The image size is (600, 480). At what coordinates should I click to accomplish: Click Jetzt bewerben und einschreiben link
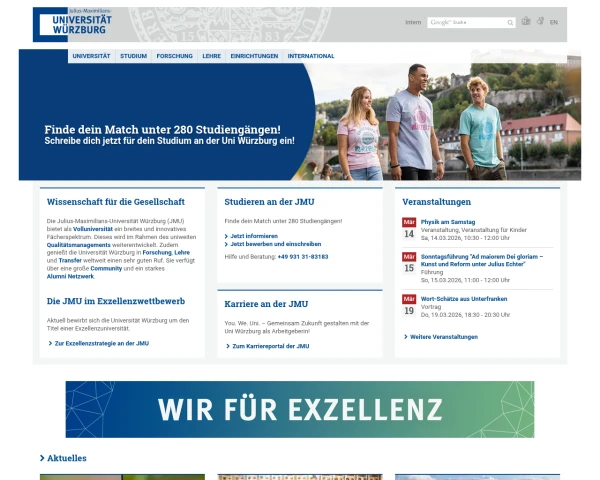coord(276,244)
